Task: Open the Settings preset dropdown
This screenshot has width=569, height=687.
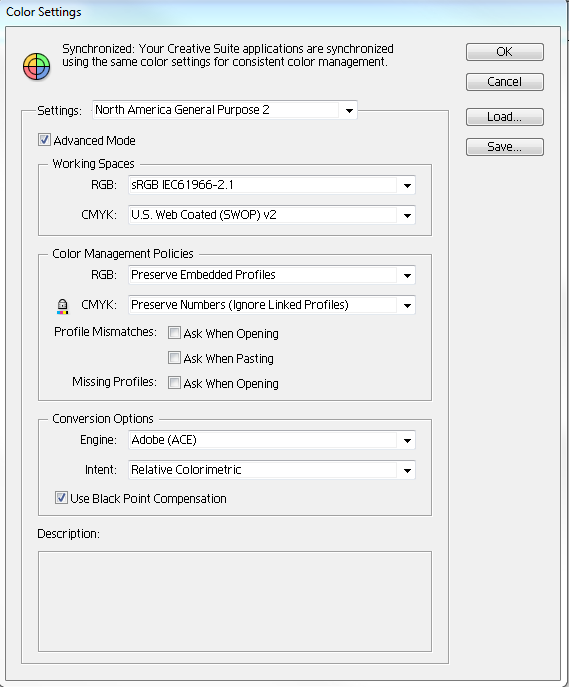Action: coord(225,110)
